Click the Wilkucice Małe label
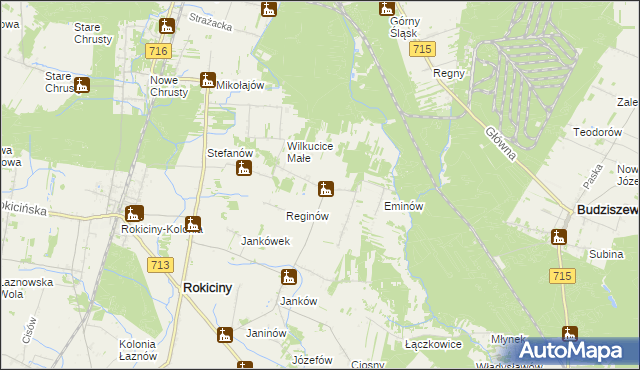 coord(310,152)
